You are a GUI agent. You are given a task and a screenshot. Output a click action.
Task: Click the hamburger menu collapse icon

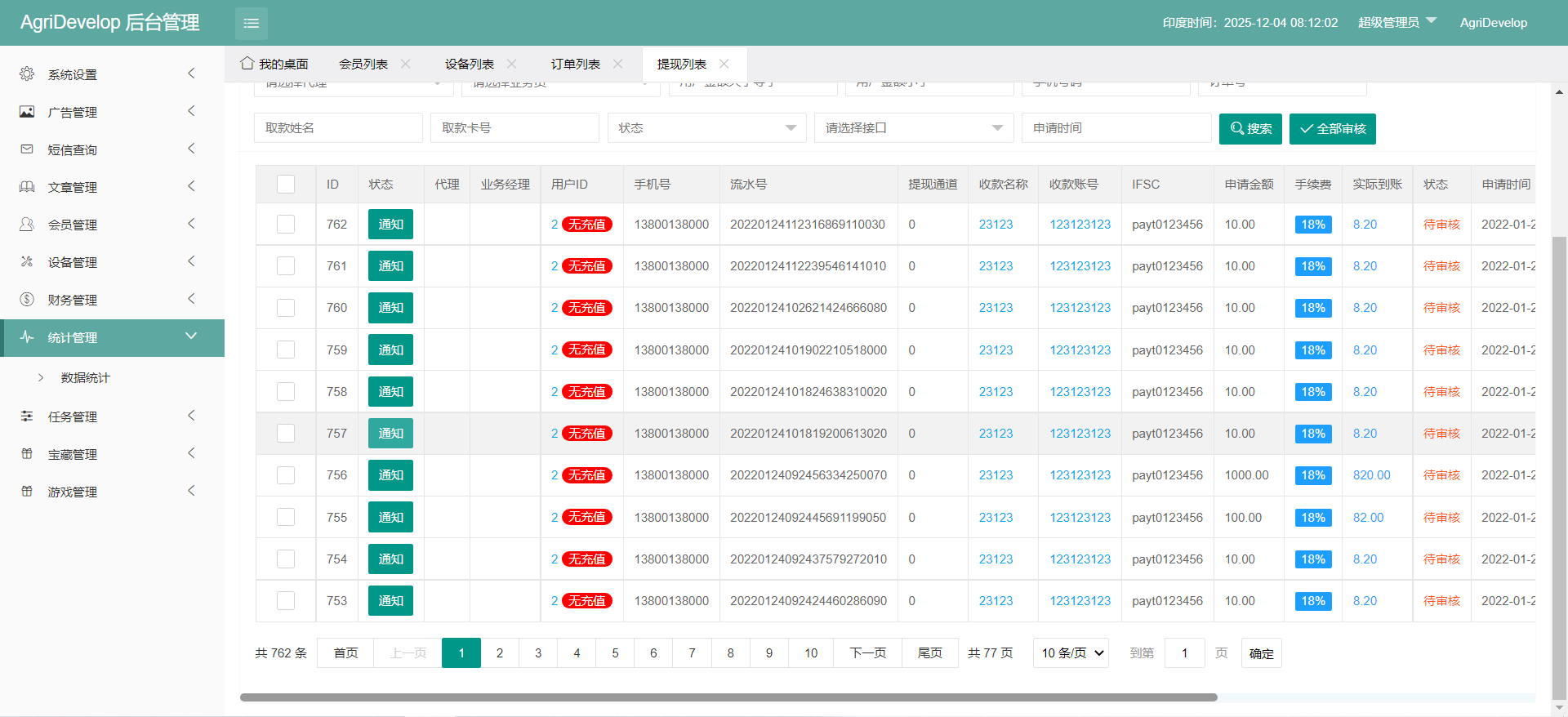pos(251,23)
